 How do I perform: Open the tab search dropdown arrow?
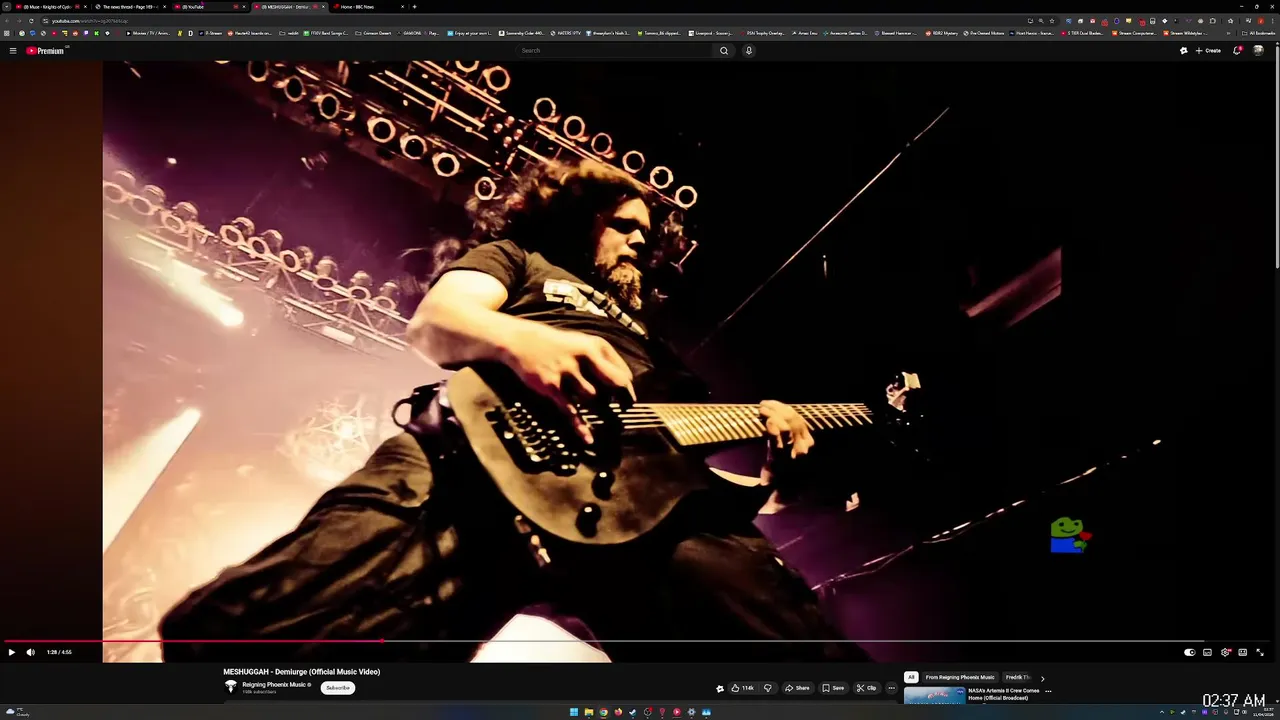[x=5, y=7]
